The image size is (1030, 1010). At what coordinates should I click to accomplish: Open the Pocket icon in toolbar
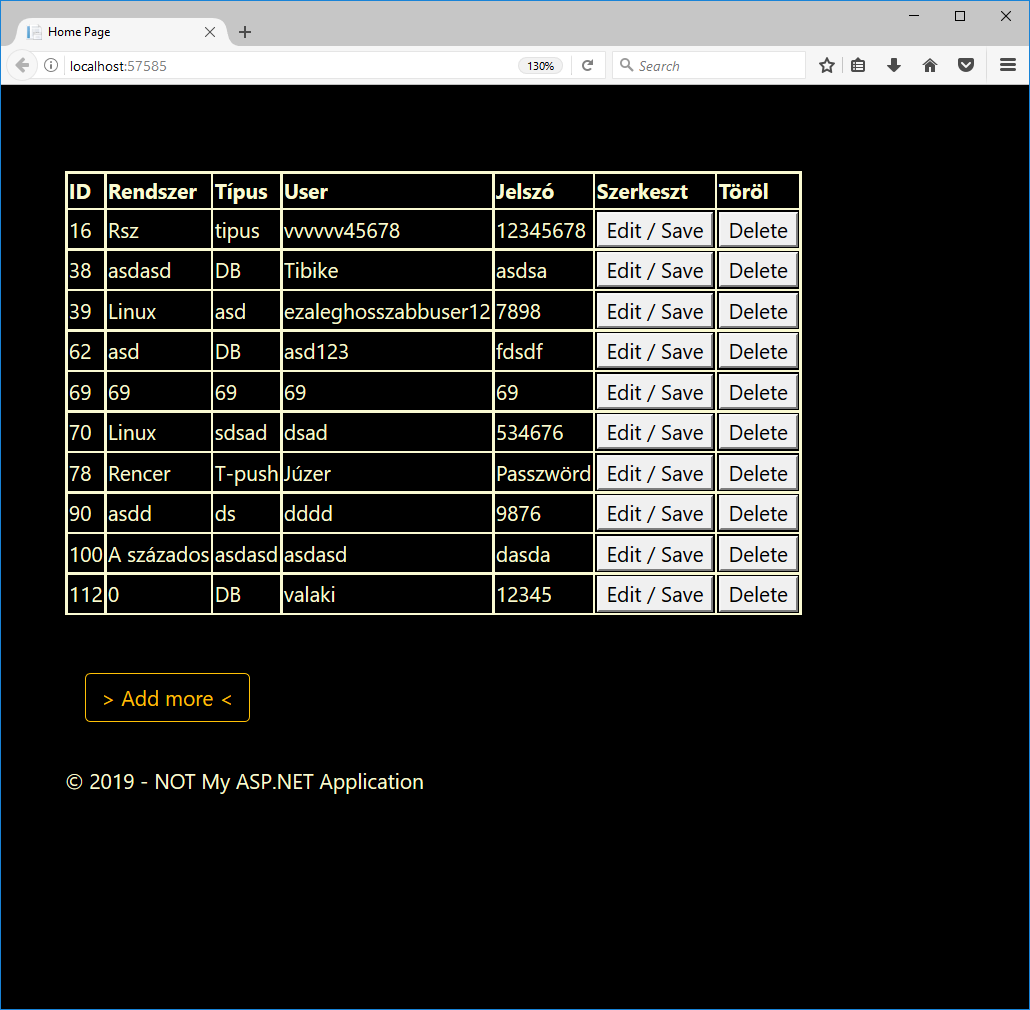coord(966,66)
